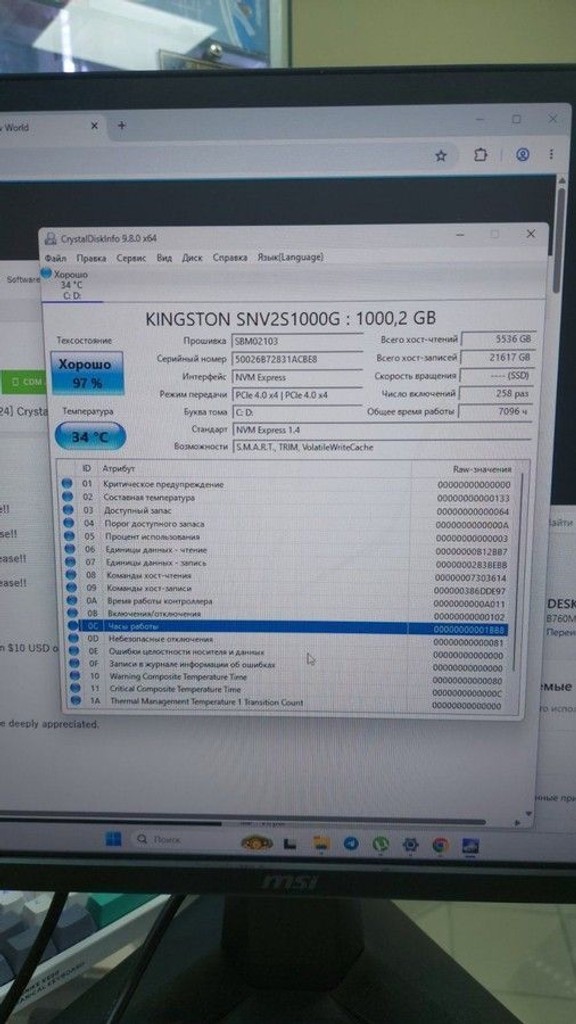Click the transfer mode field PCIe 4.0 x4
The width and height of the screenshot is (576, 1024).
pyautogui.click(x=296, y=395)
